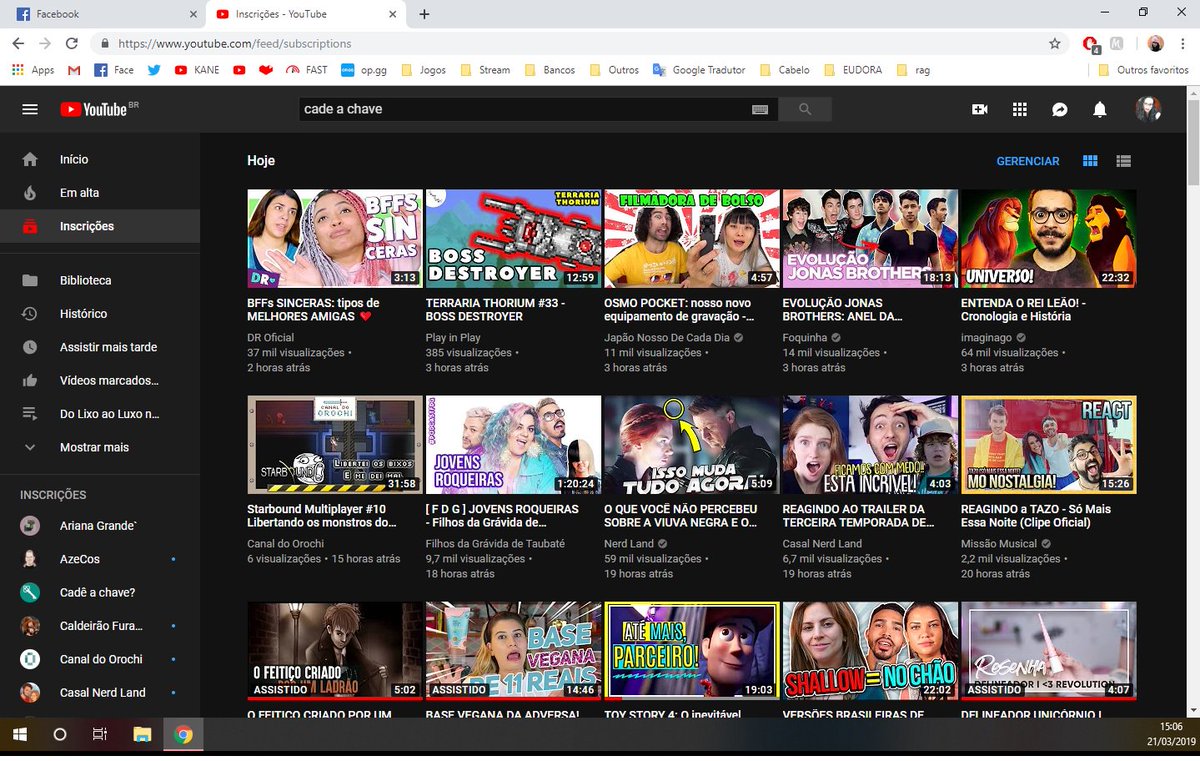The width and height of the screenshot is (1200, 761).
Task: Reload the page
Action: 71,44
